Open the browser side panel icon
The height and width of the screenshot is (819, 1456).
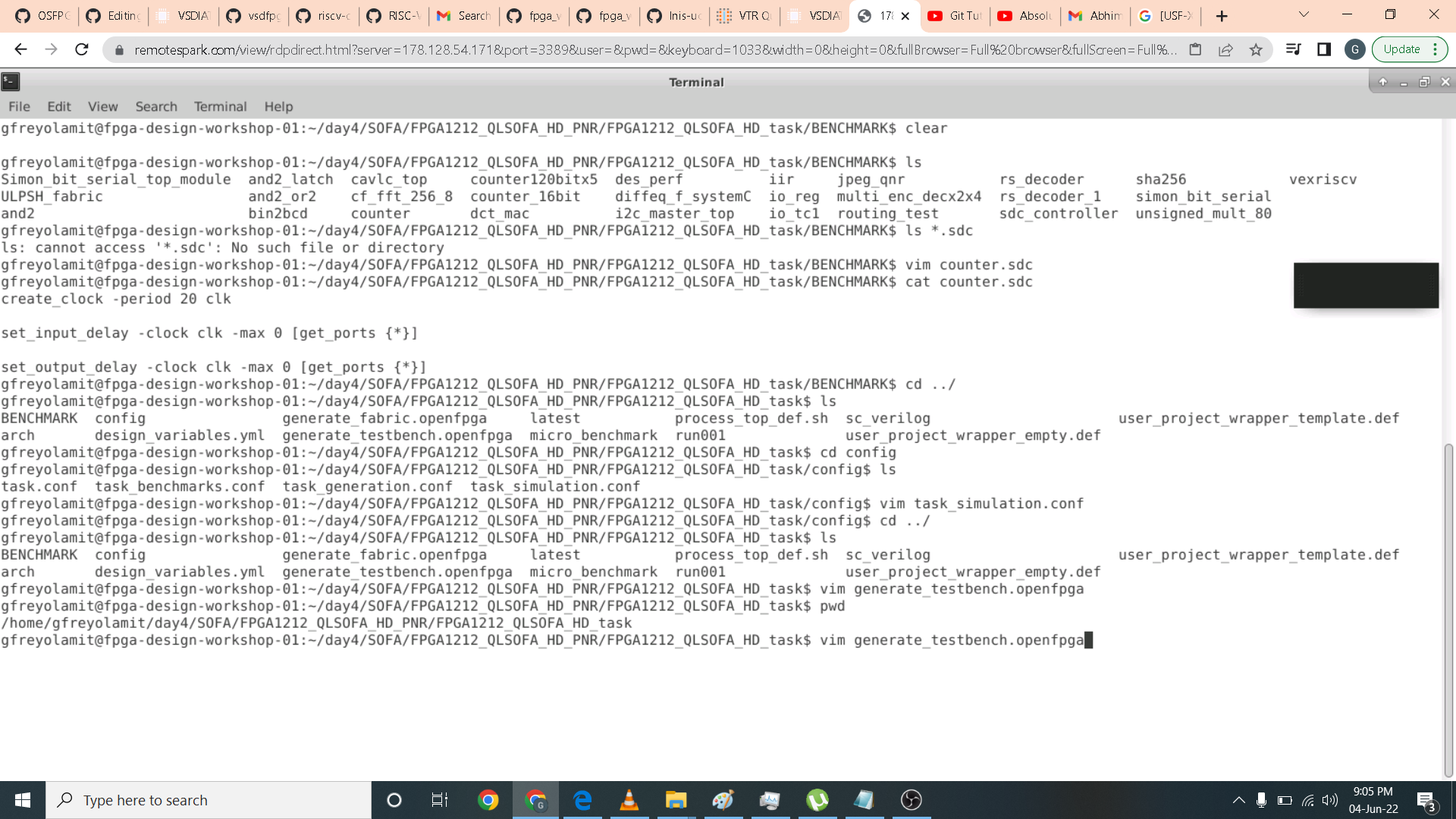pos(1324,49)
